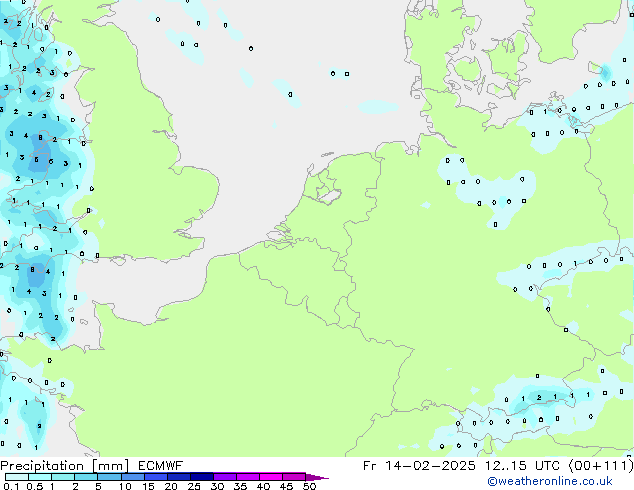This screenshot has width=634, height=490.
Task: Click the 0.1–0.5 mm legend color swatch
Action: click(x=17, y=477)
